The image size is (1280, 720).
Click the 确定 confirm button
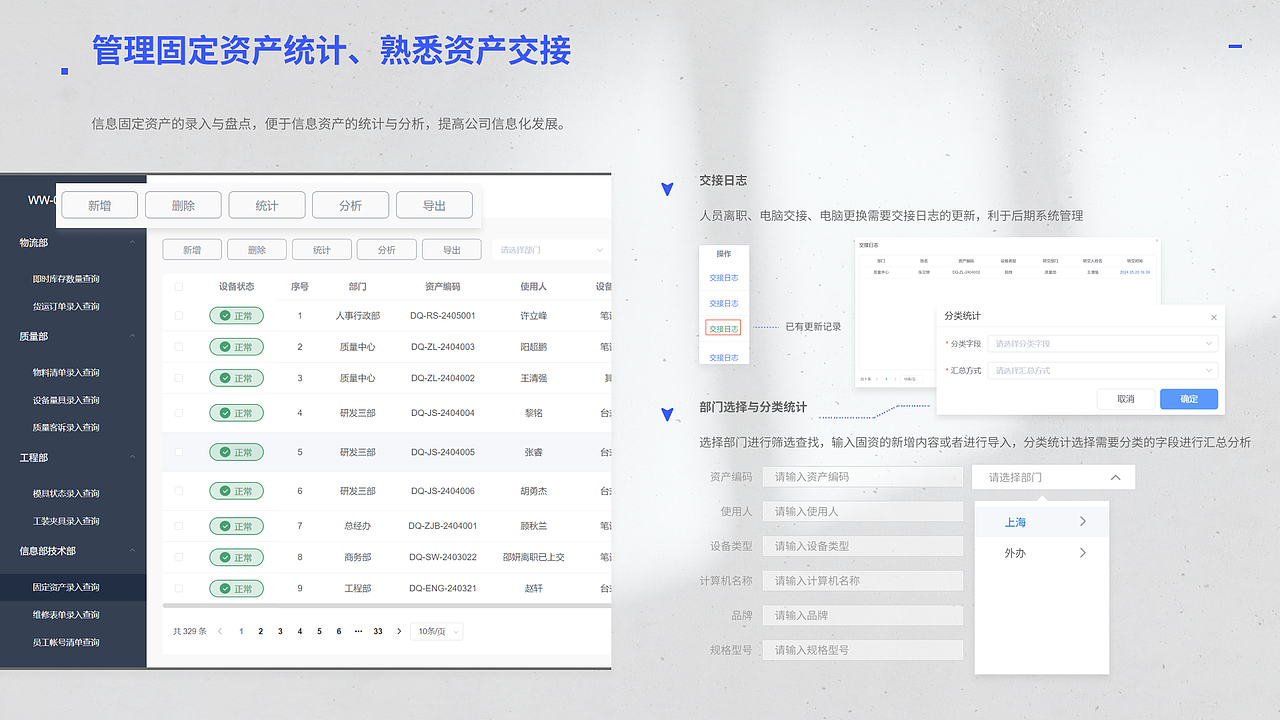coord(1188,398)
